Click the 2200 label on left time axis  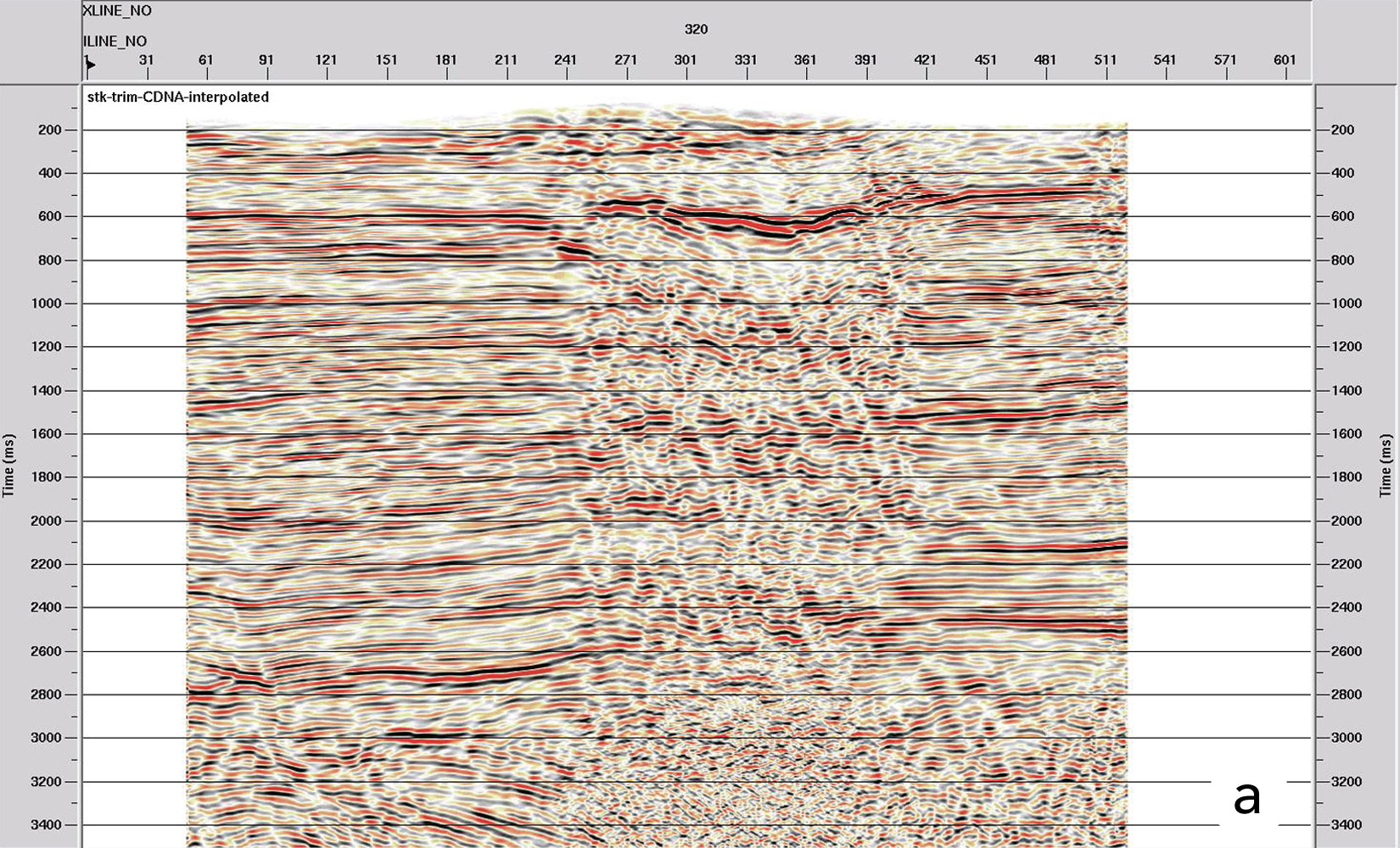(47, 565)
